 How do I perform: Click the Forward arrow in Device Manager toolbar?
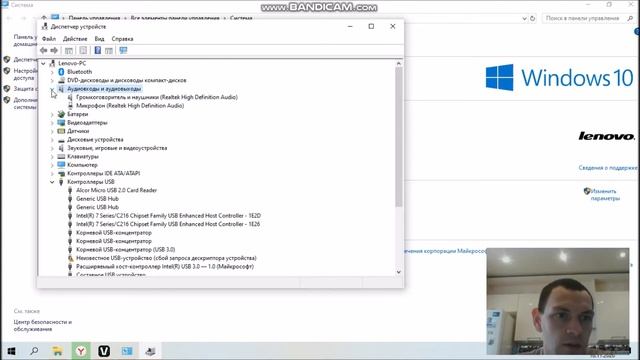coord(54,50)
